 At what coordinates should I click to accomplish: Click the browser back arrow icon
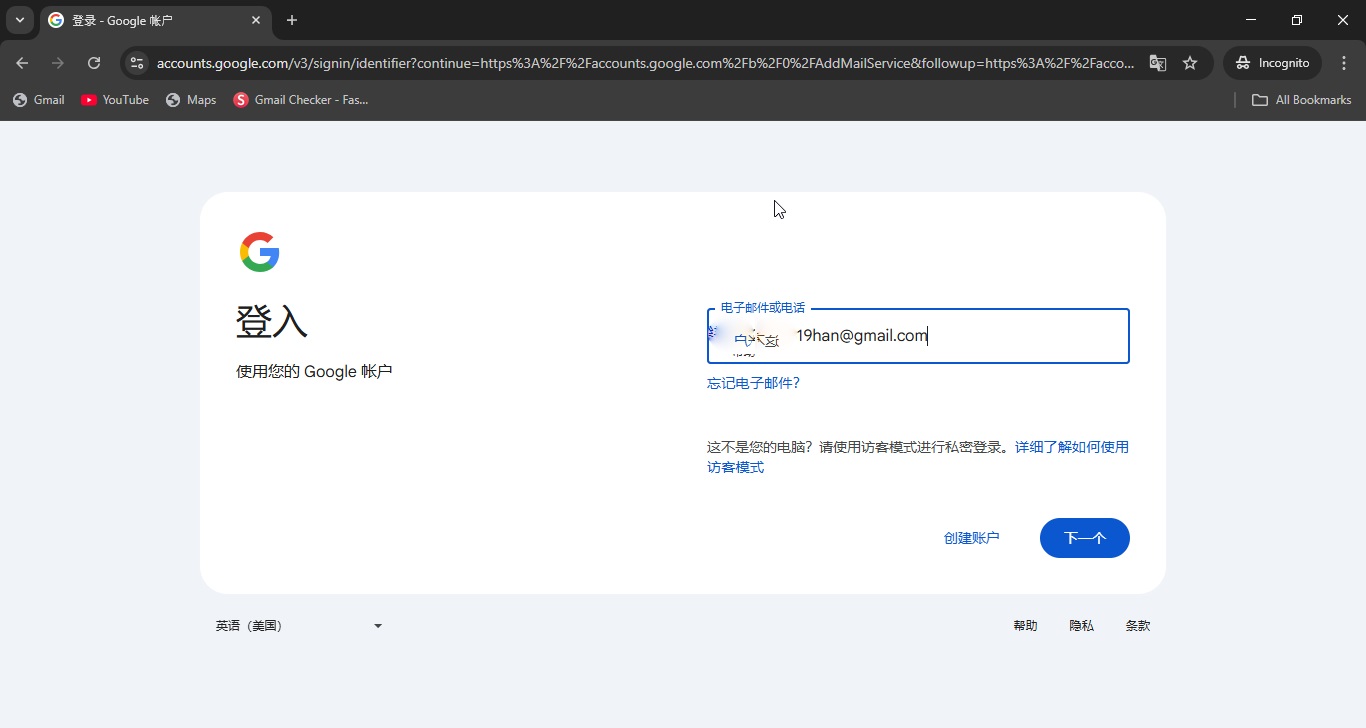tap(22, 63)
